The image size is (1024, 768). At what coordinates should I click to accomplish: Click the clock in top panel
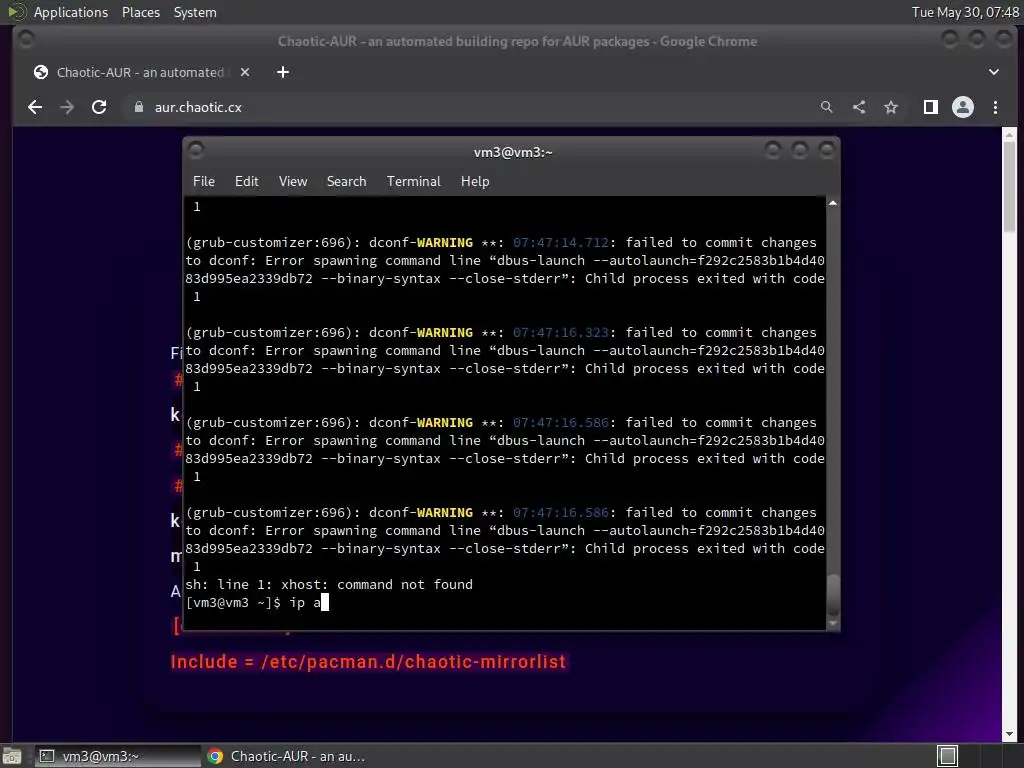click(x=965, y=12)
